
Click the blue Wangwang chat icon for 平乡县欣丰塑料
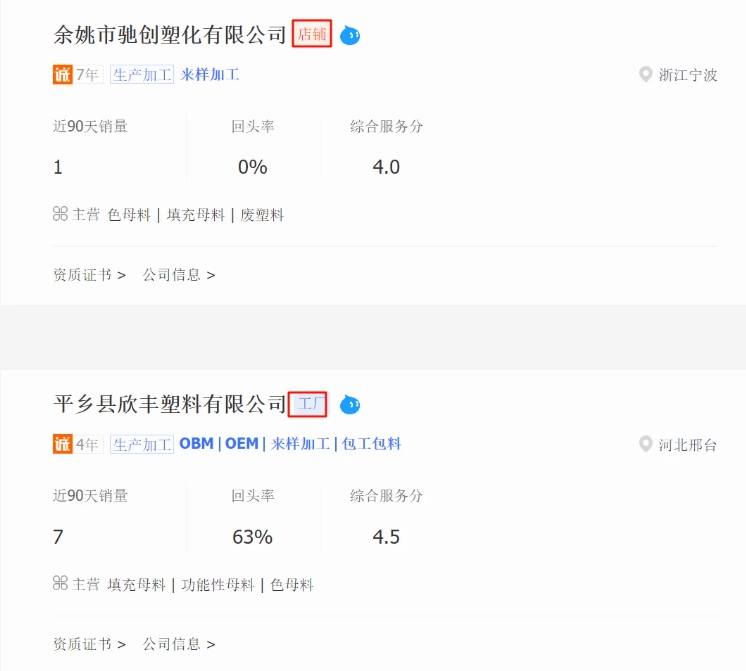tap(350, 405)
